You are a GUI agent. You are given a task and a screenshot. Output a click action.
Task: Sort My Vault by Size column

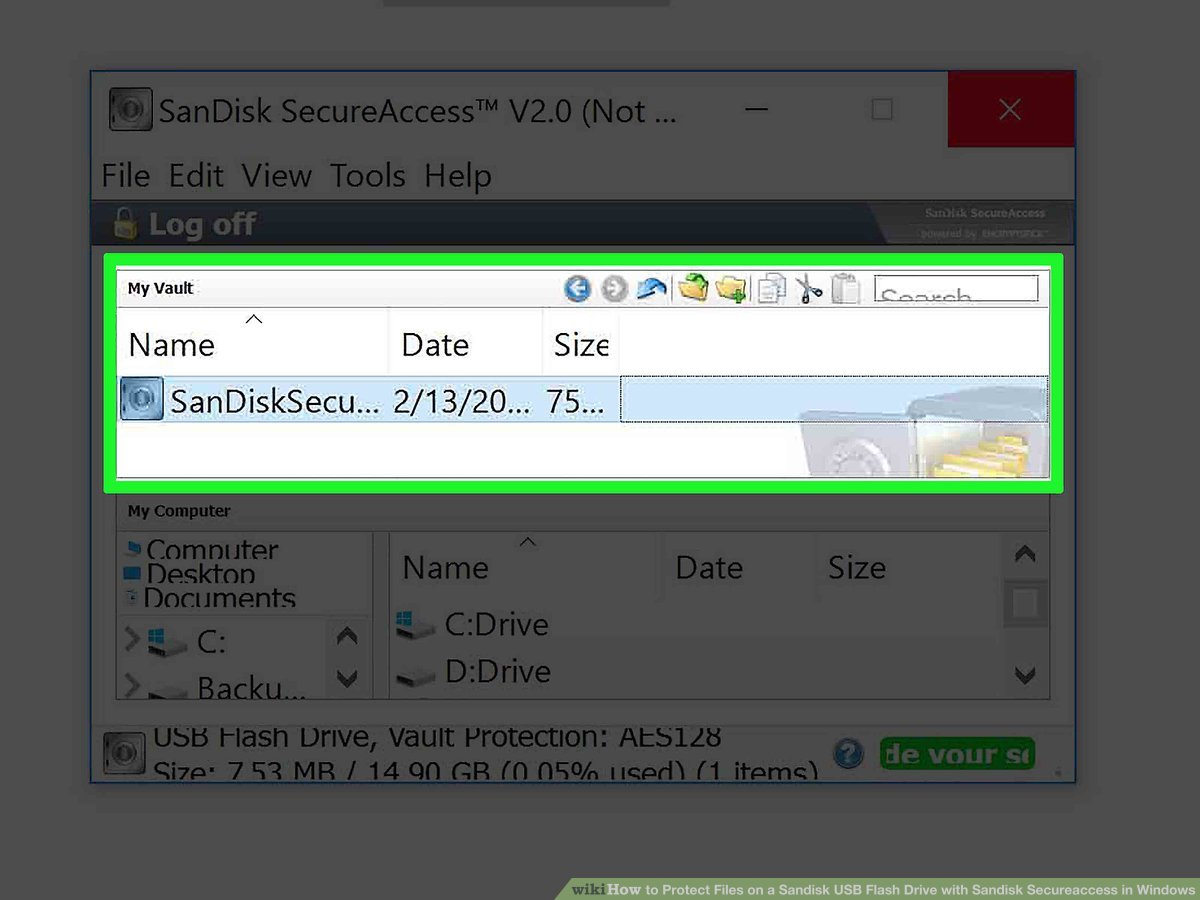point(581,344)
